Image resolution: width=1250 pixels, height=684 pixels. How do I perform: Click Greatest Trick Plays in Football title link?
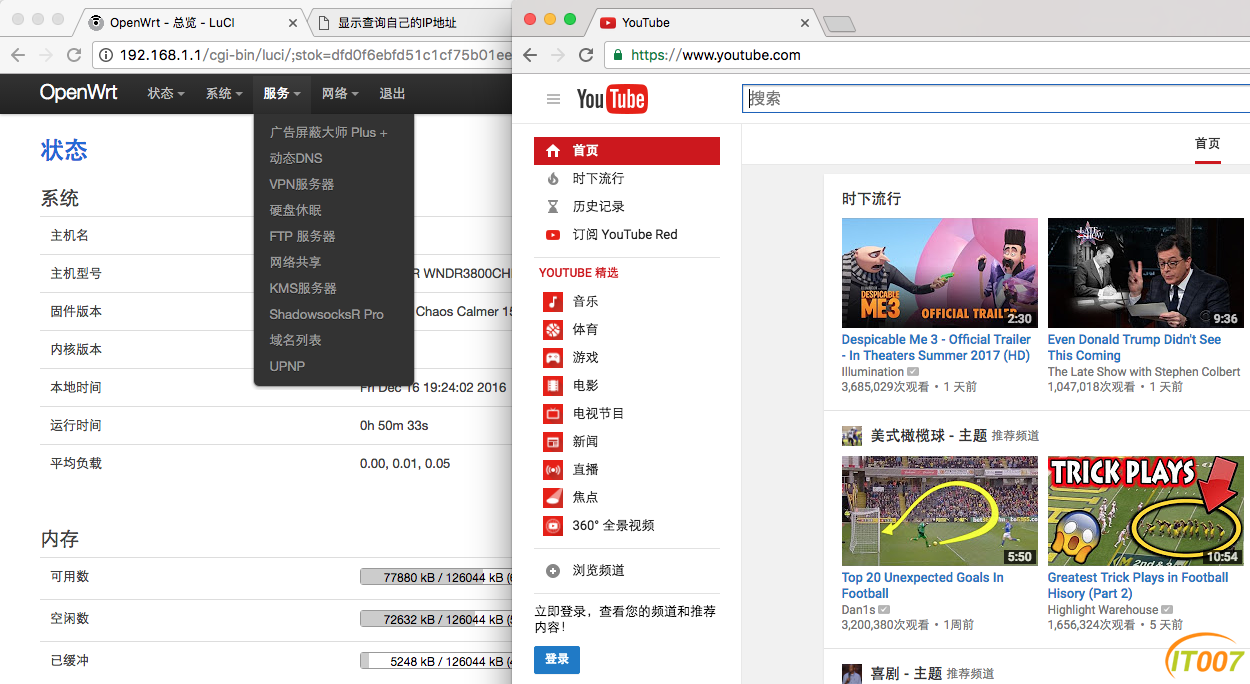coord(1138,585)
